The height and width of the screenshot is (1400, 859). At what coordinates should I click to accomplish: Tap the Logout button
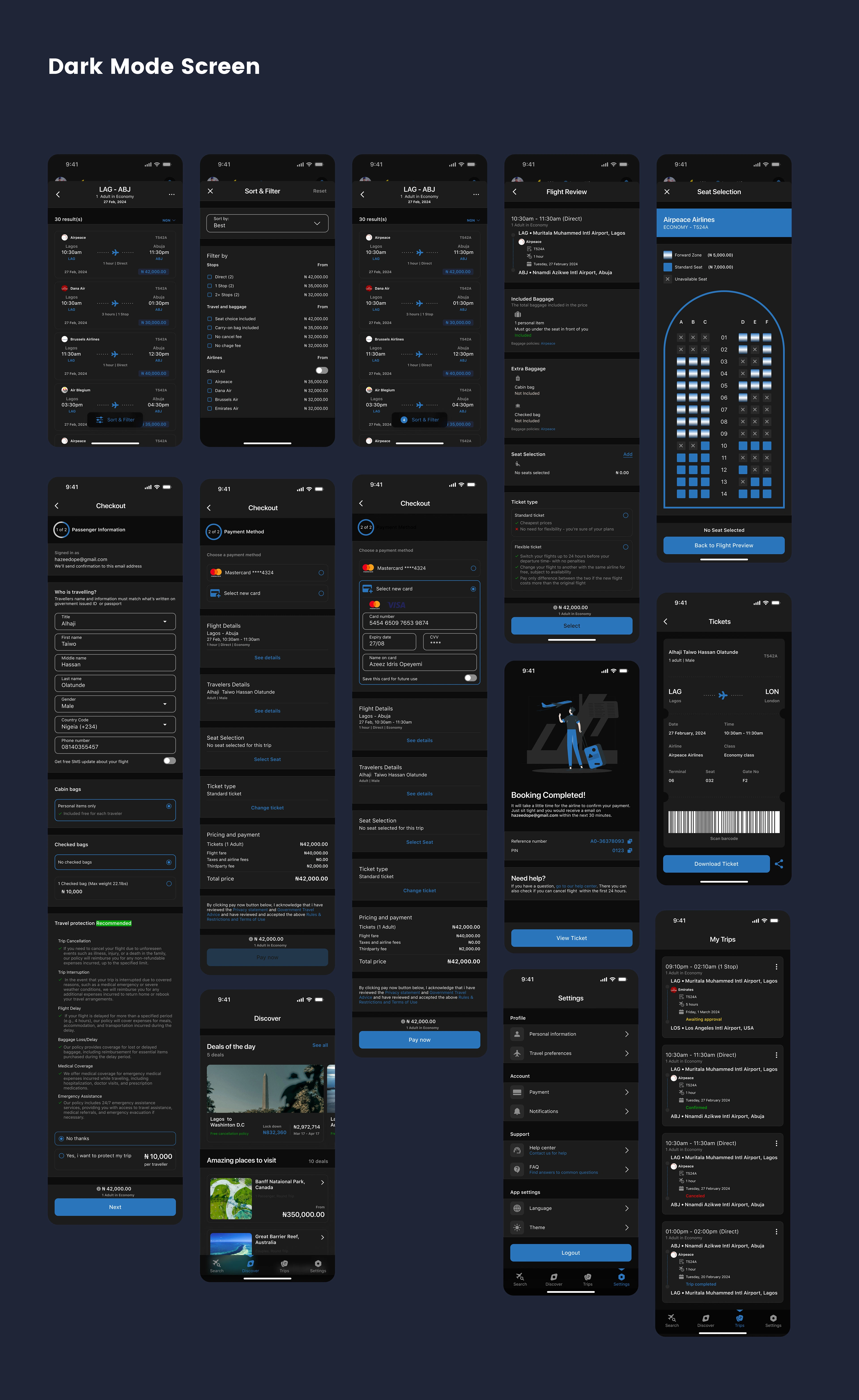[571, 1253]
